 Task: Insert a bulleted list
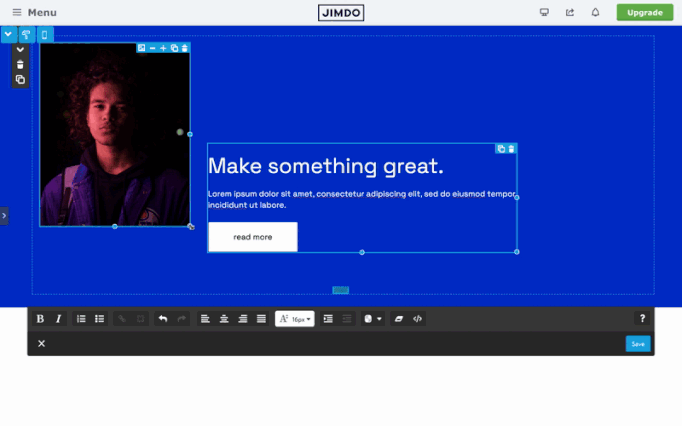click(x=100, y=319)
